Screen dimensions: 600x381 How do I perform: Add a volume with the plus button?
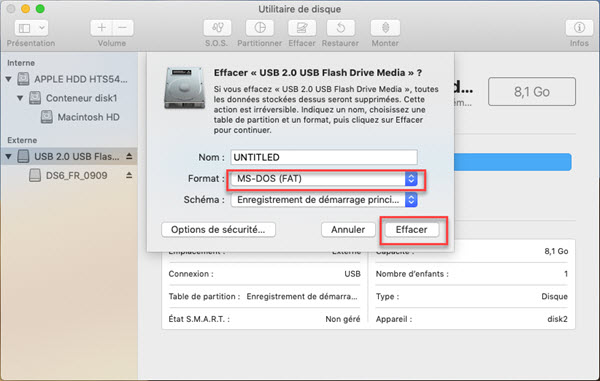click(101, 28)
